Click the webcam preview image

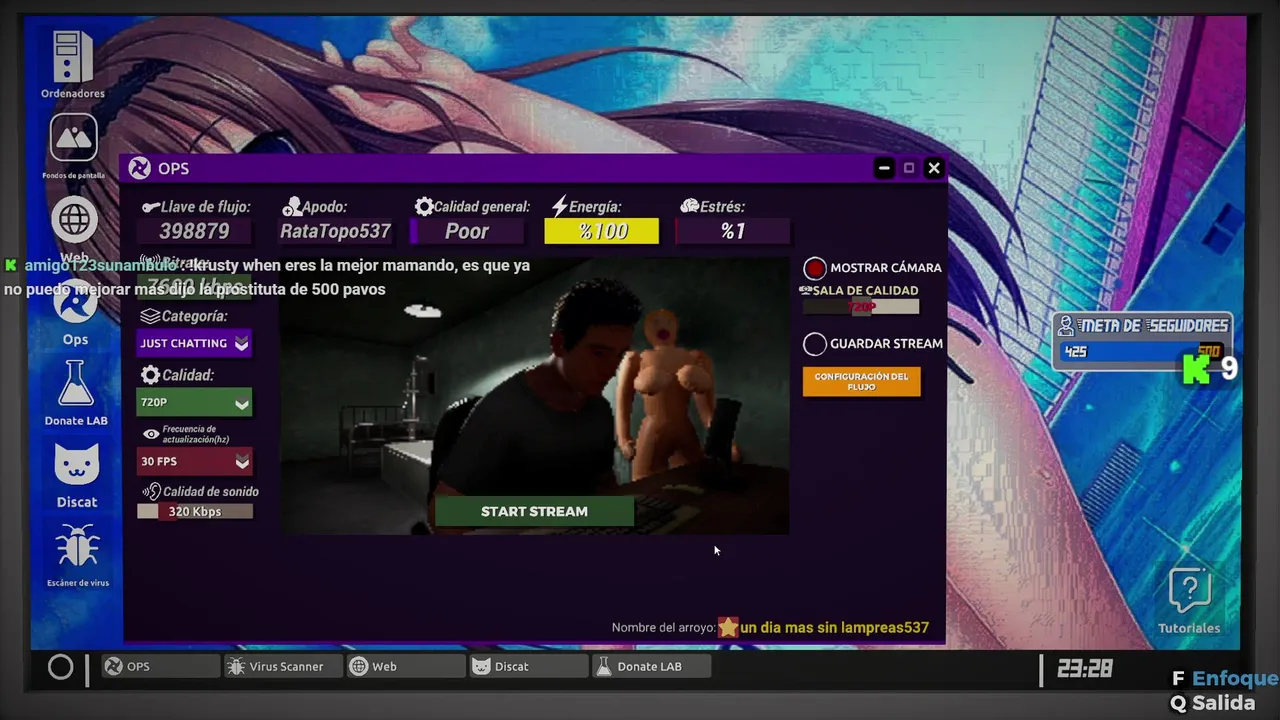coord(534,396)
